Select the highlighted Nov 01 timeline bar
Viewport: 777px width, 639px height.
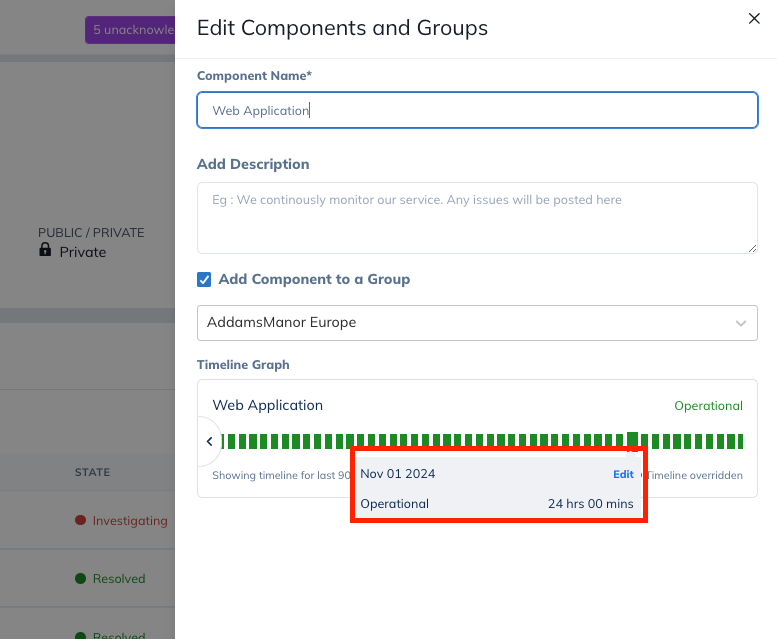[632, 441]
